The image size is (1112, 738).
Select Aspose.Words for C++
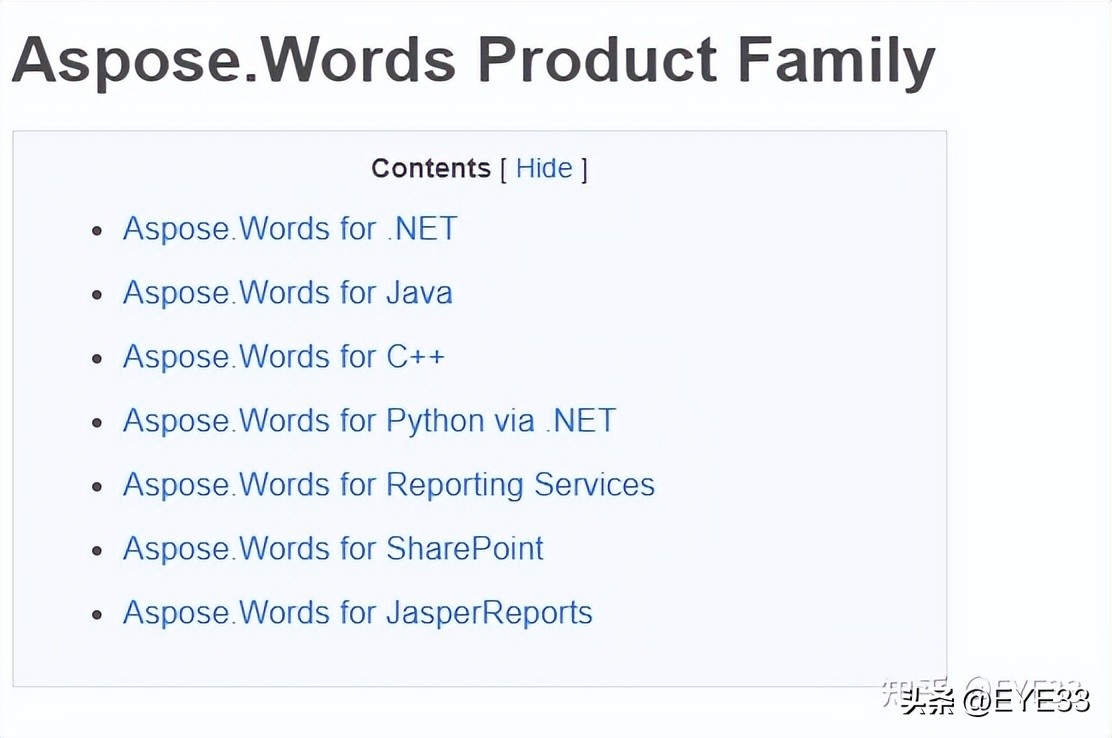[x=284, y=357]
